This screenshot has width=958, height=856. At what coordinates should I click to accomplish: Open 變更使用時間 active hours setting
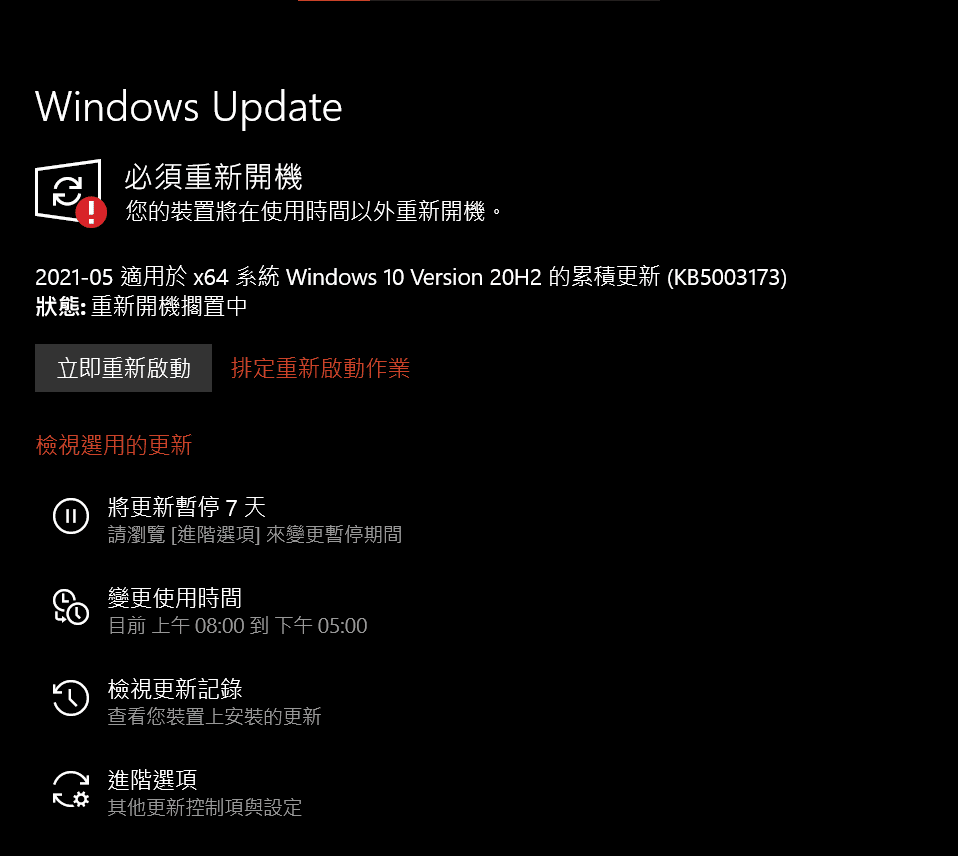tap(175, 598)
